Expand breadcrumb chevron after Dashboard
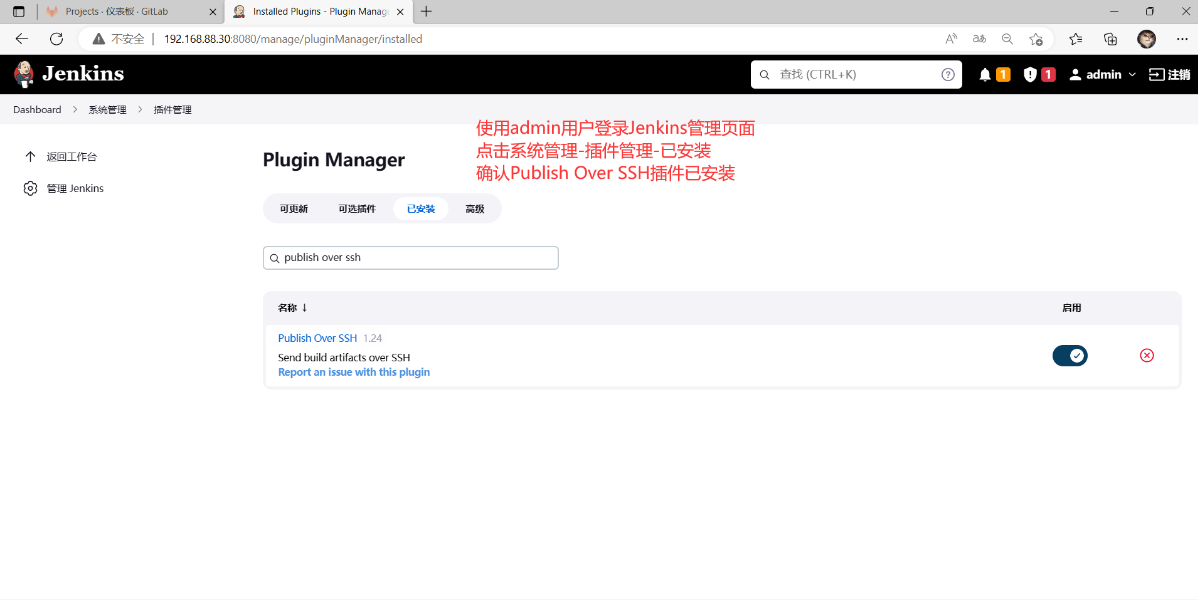The height and width of the screenshot is (600, 1198). 75,110
